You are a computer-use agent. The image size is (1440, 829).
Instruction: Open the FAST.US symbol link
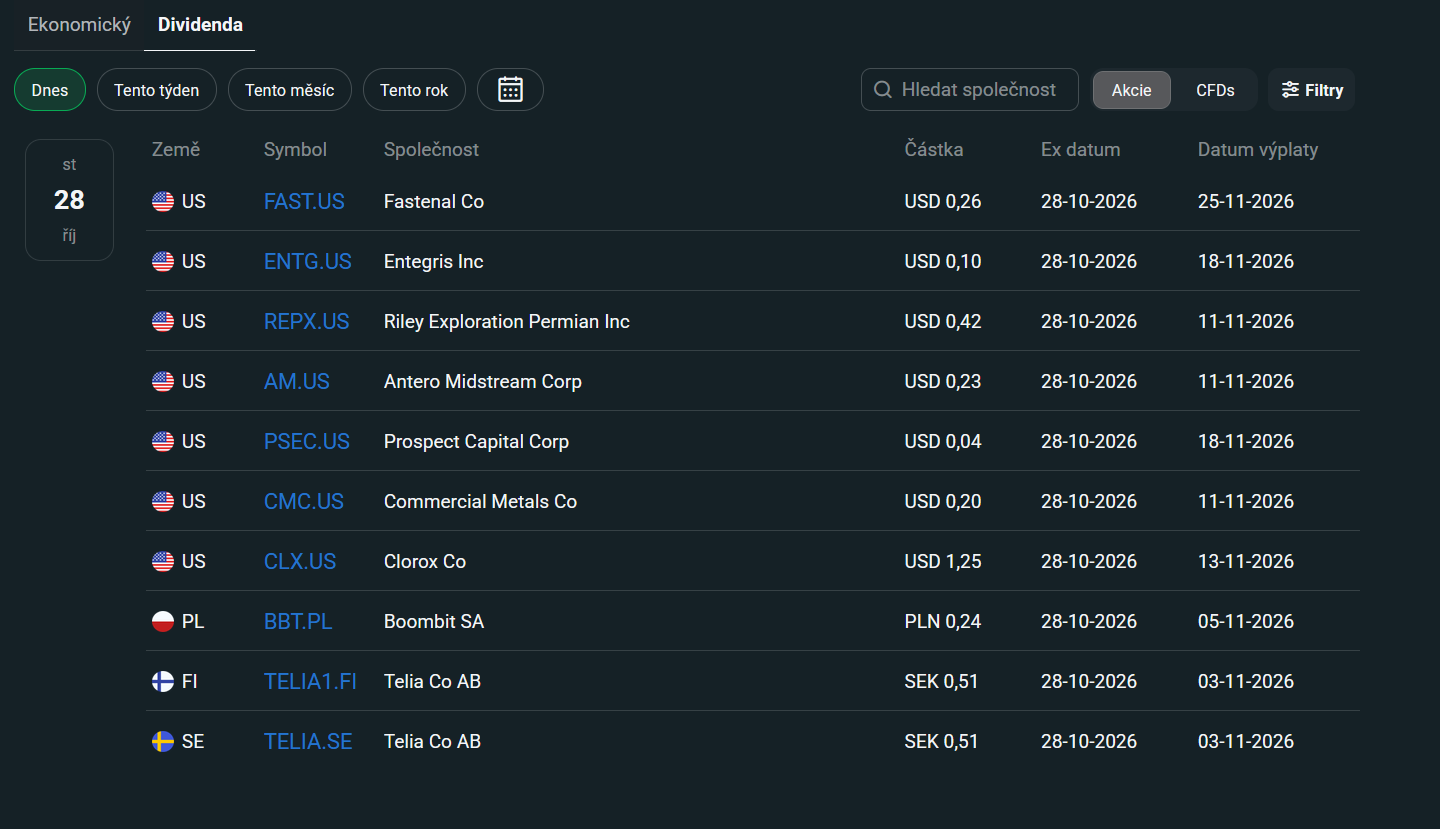coord(304,202)
